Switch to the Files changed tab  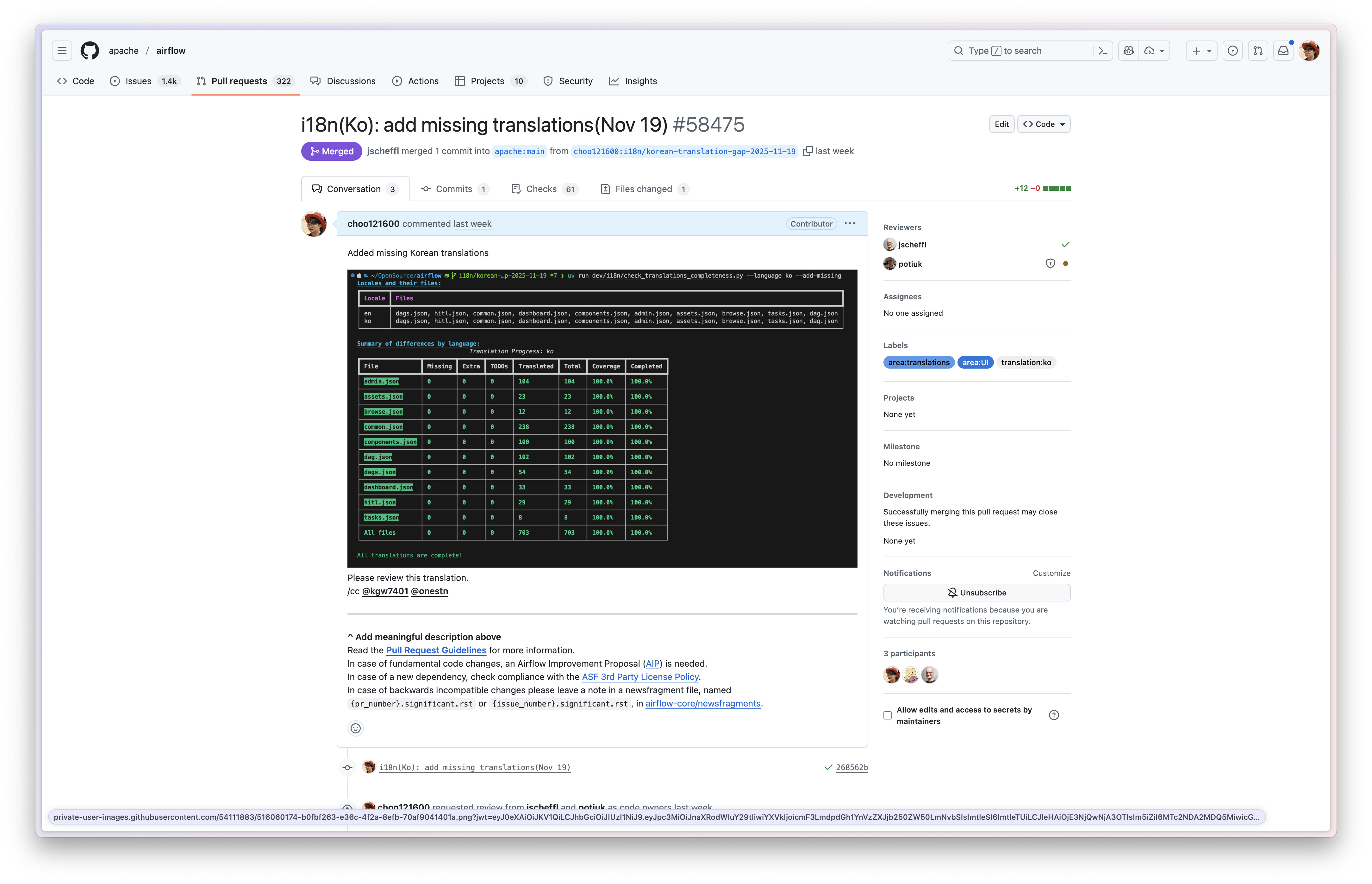pyautogui.click(x=644, y=189)
